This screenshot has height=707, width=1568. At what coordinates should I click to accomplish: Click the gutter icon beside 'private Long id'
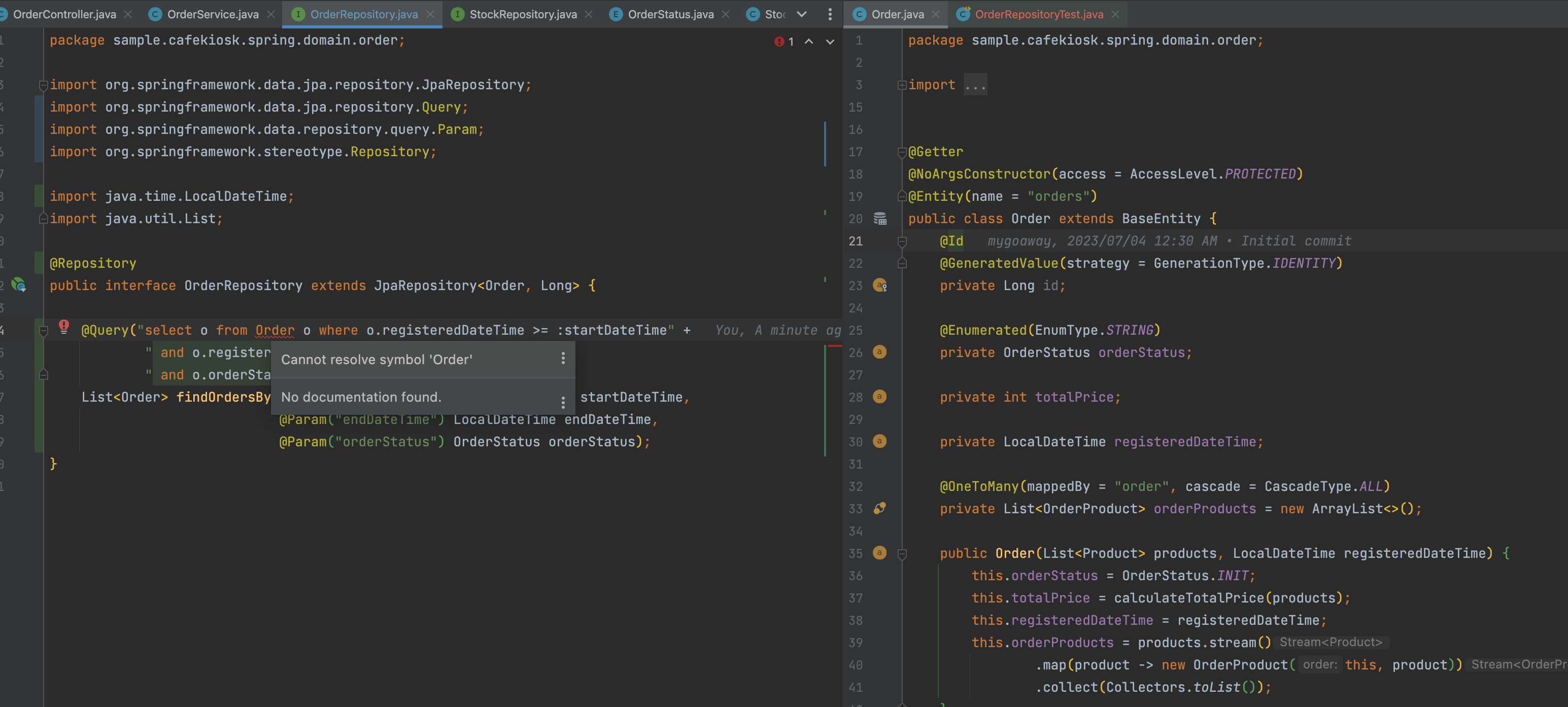click(x=880, y=286)
